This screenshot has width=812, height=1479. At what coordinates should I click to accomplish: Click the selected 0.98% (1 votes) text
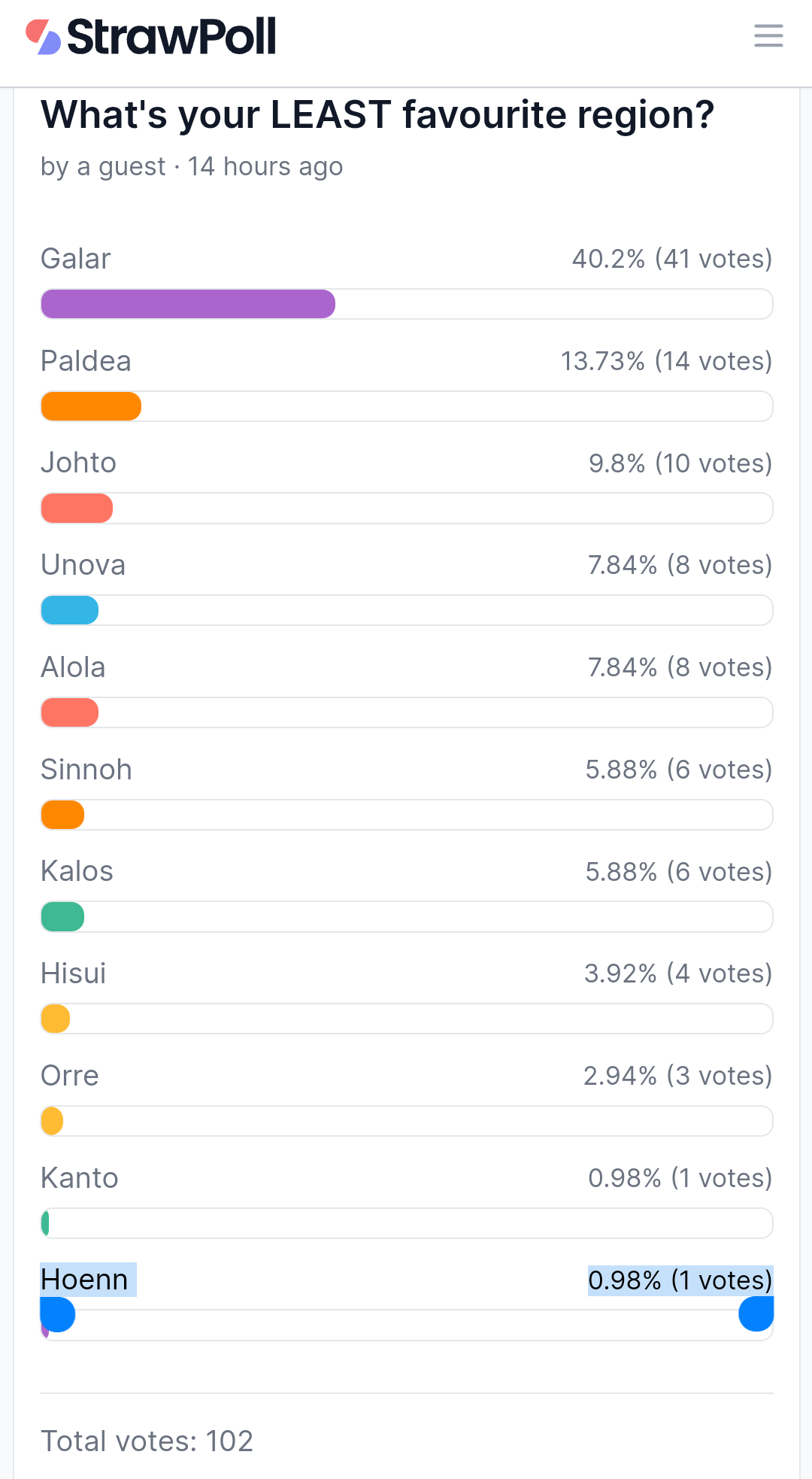[680, 1280]
